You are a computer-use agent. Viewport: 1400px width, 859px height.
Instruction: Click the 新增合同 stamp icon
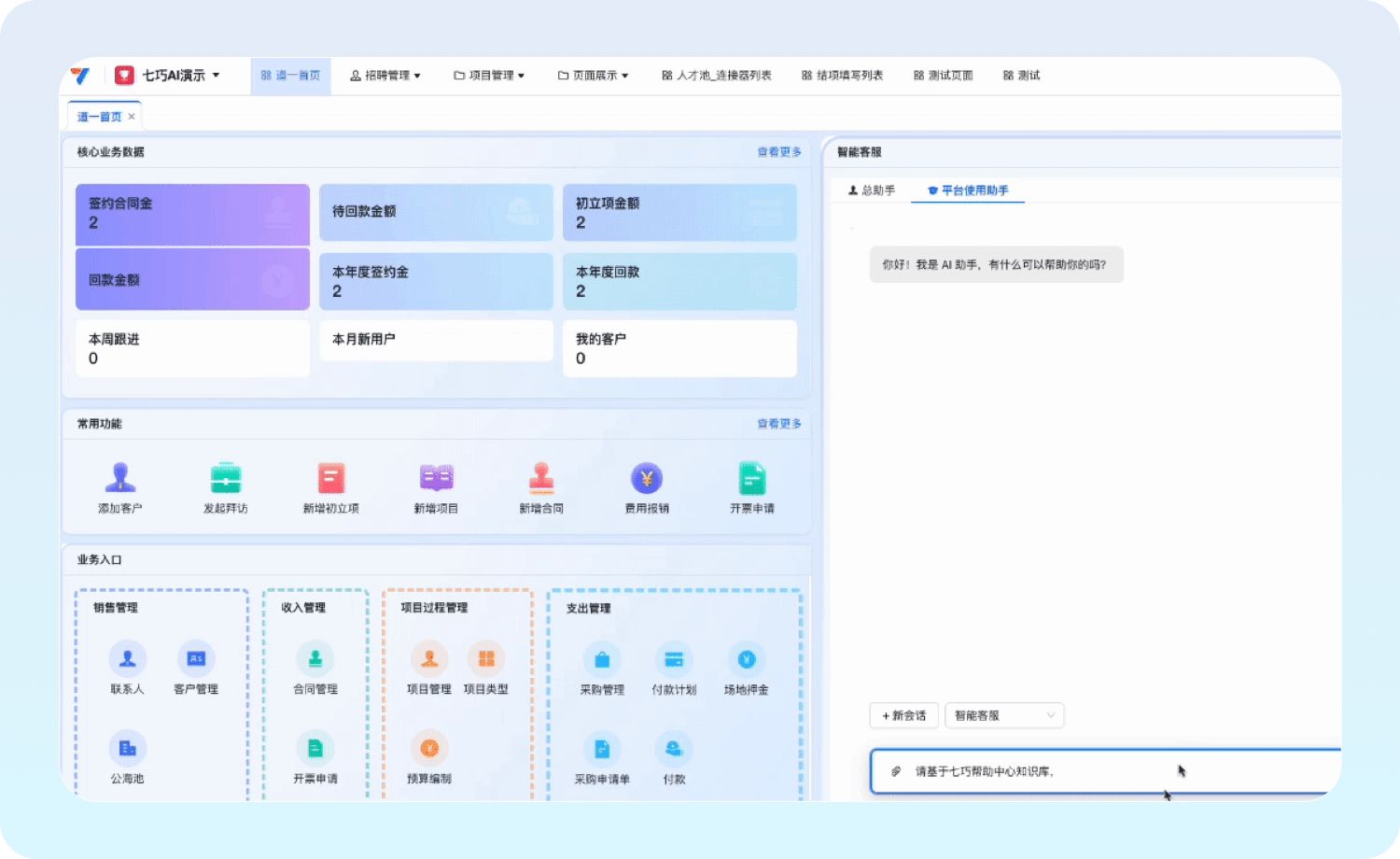tap(541, 478)
